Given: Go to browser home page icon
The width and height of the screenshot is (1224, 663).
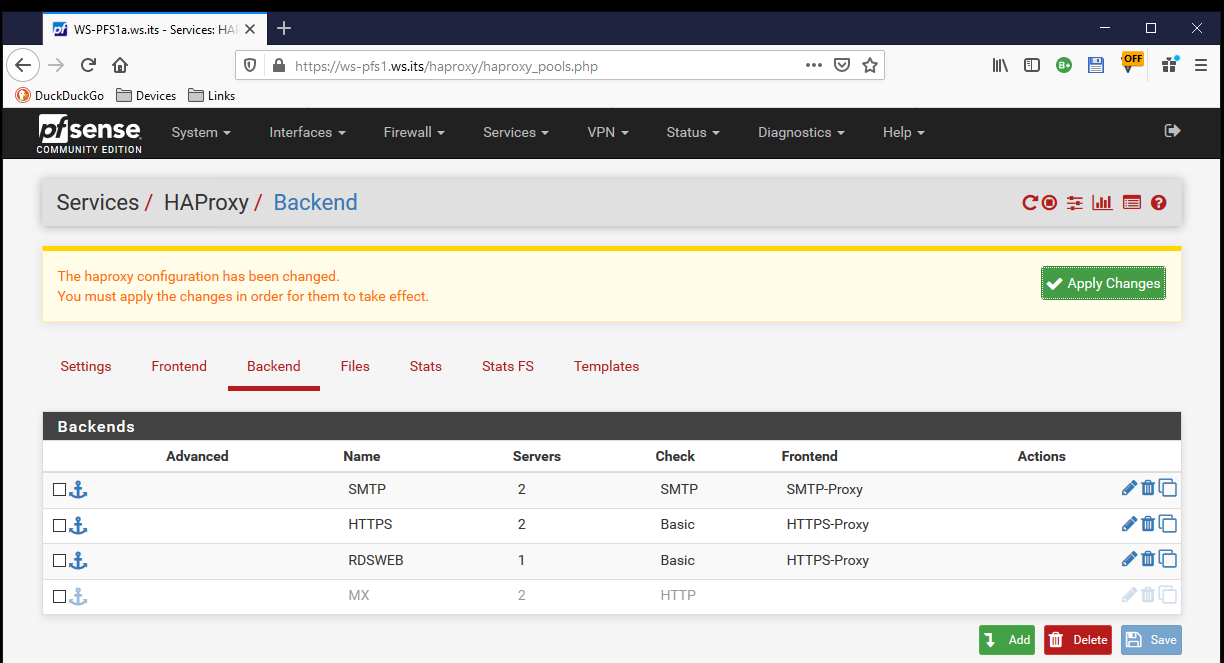Looking at the screenshot, I should point(120,65).
